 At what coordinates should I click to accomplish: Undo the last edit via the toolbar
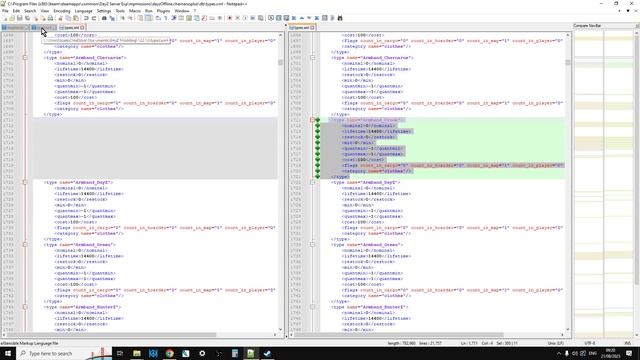tap(86, 18)
